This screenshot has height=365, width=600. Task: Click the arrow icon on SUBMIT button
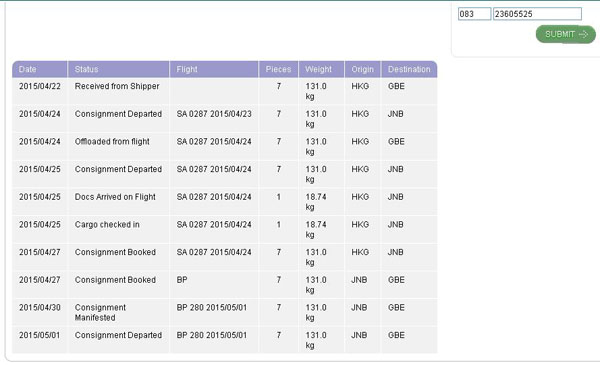(583, 34)
